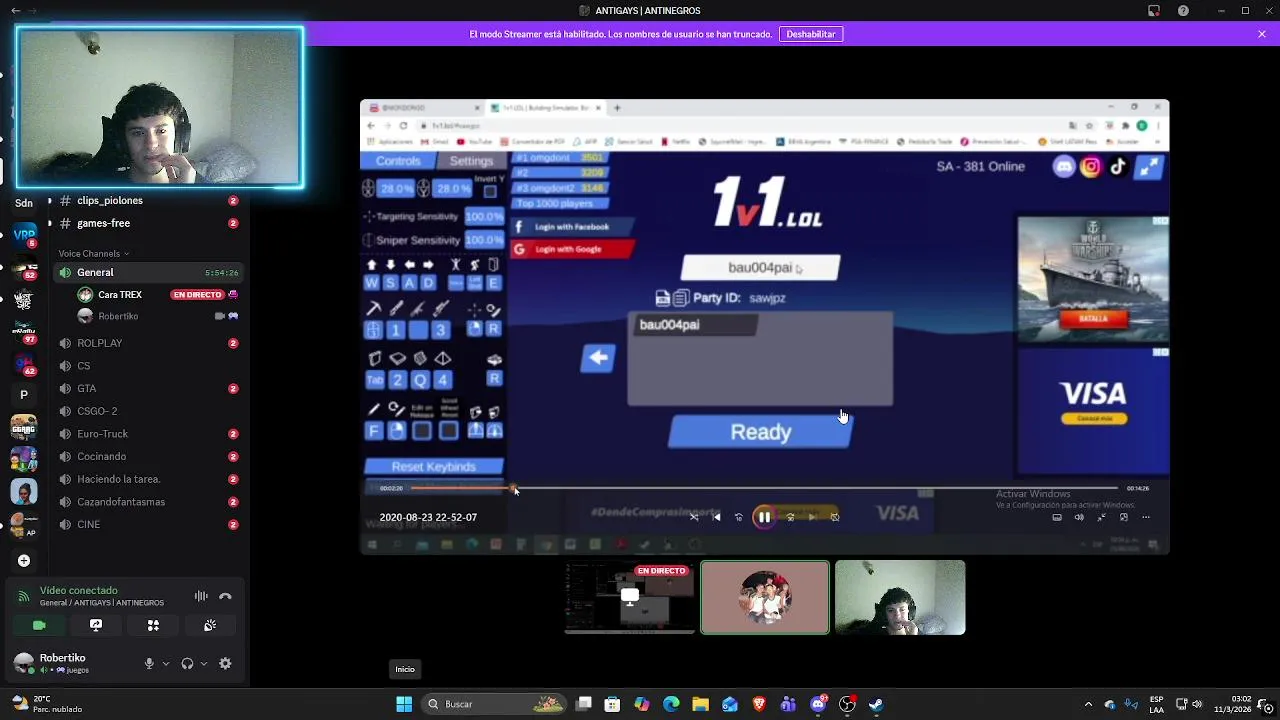Screen dimensions: 1280x720
Task: Join the ROLPLAY voice channel
Action: pyautogui.click(x=146, y=343)
